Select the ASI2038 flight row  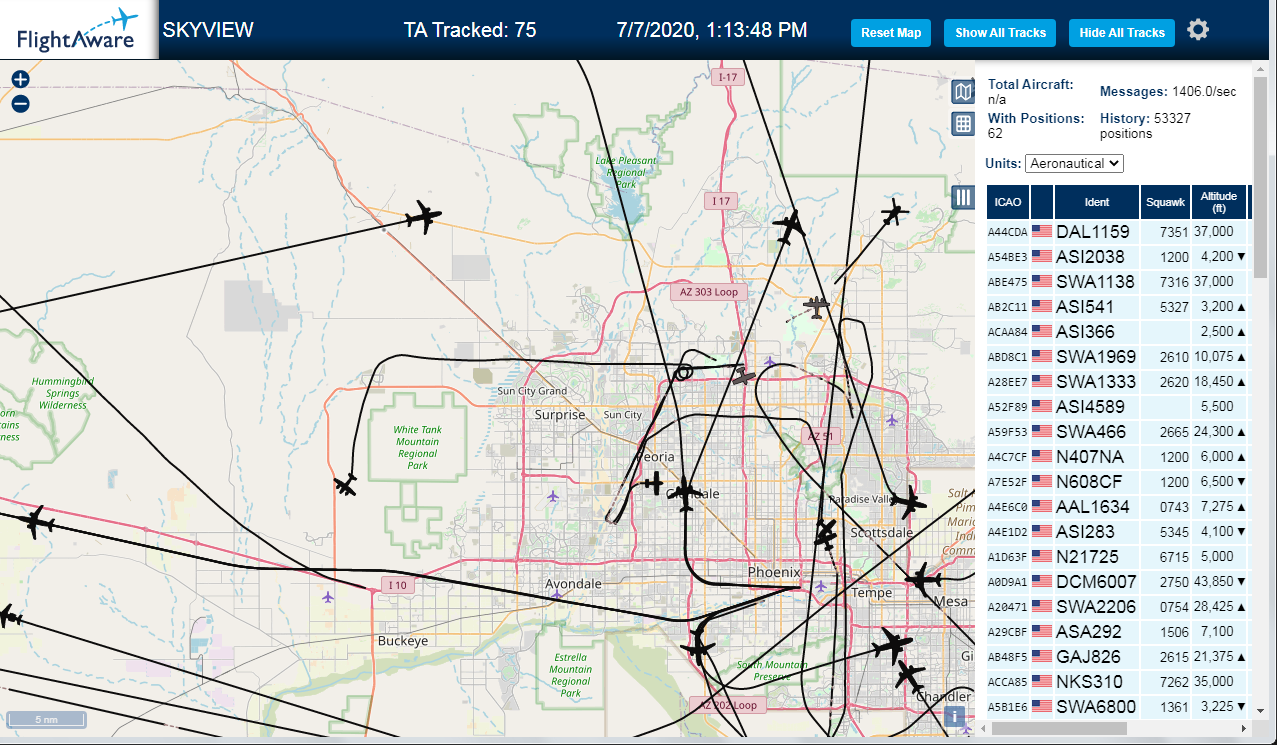click(1118, 256)
